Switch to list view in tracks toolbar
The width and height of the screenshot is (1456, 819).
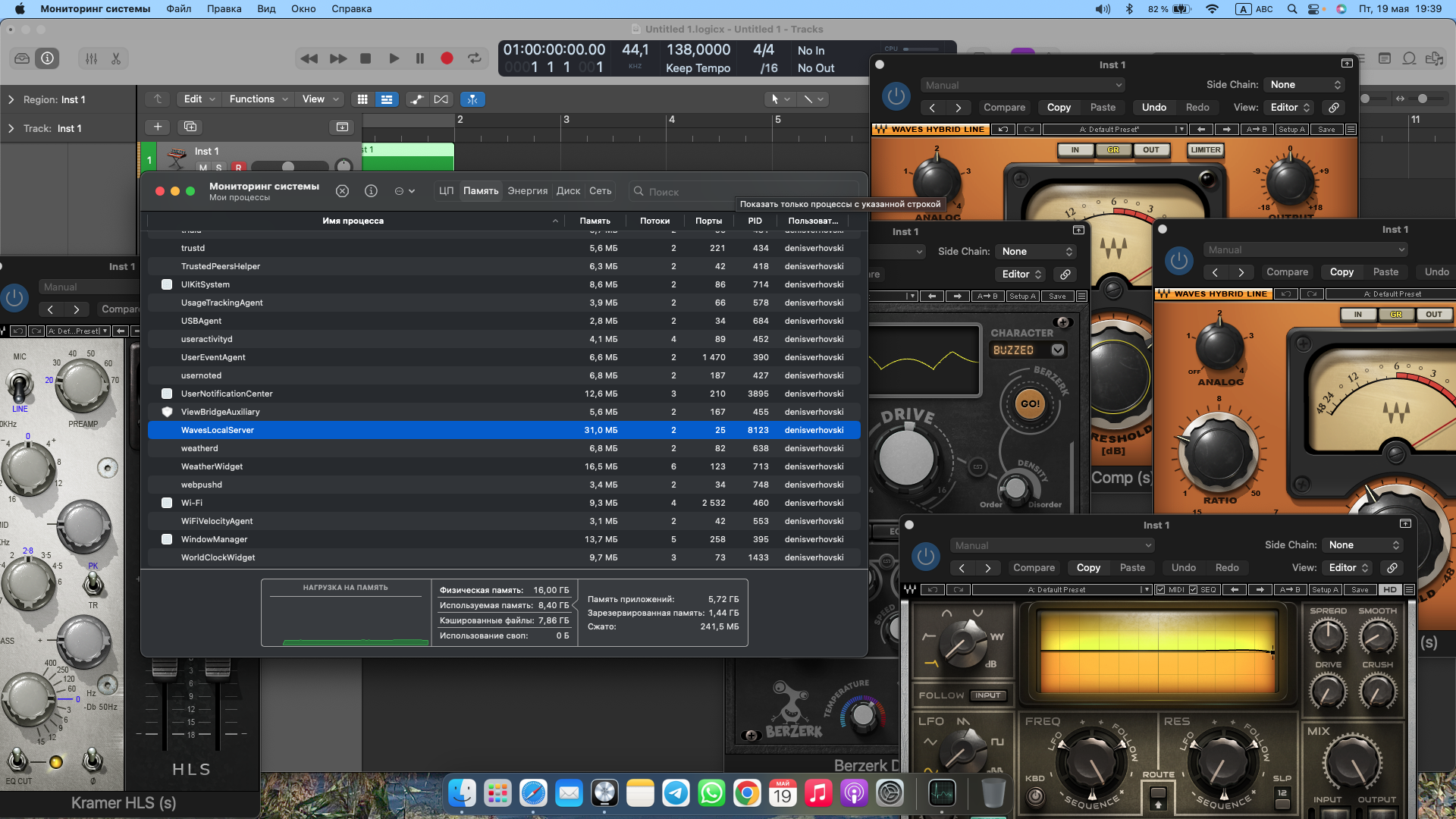[x=387, y=99]
